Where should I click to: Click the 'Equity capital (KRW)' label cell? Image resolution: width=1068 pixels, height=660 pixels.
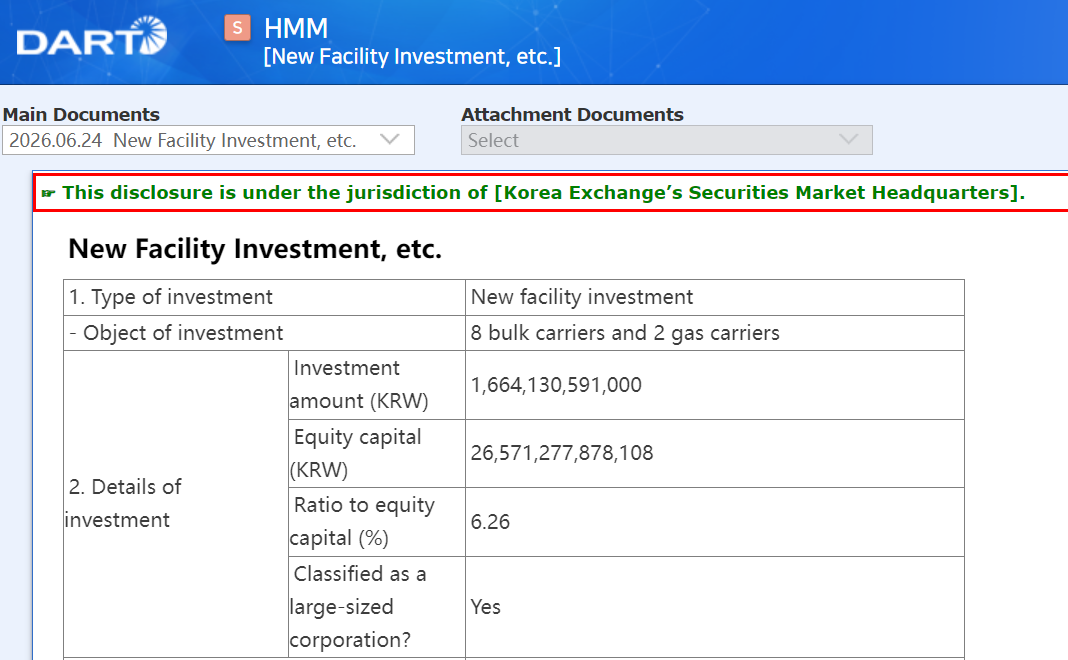click(377, 454)
